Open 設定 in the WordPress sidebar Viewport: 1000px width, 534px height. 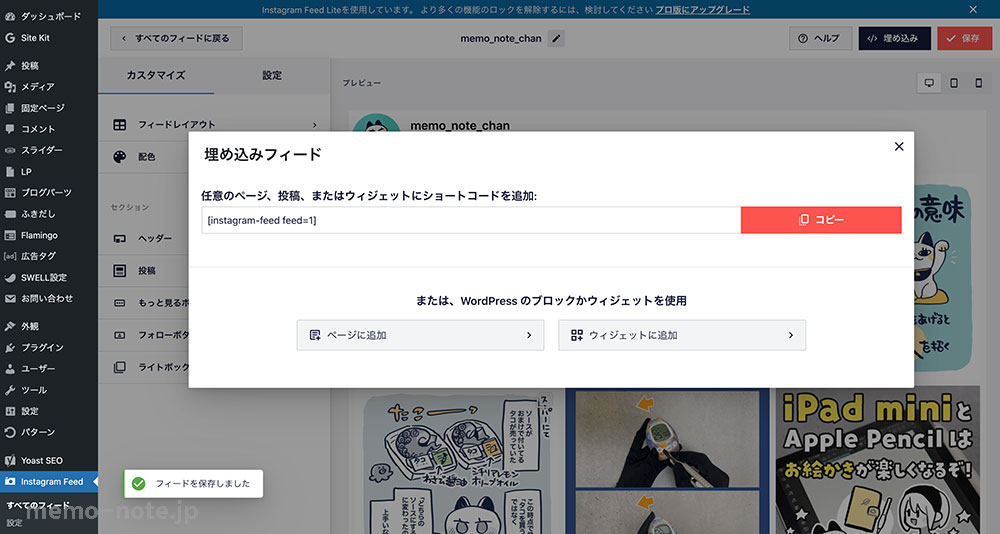pos(49,412)
